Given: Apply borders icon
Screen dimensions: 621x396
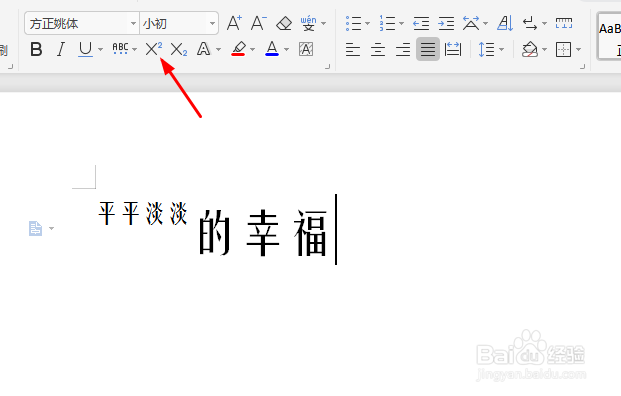Looking at the screenshot, I should click(564, 50).
